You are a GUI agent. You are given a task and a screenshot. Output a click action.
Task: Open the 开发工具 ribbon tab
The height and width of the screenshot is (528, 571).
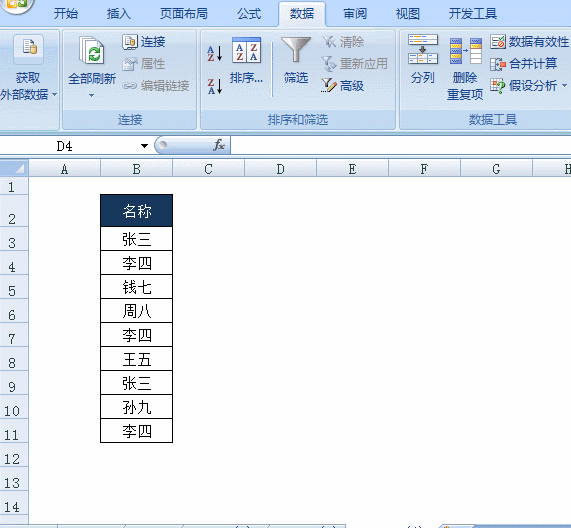coord(473,14)
